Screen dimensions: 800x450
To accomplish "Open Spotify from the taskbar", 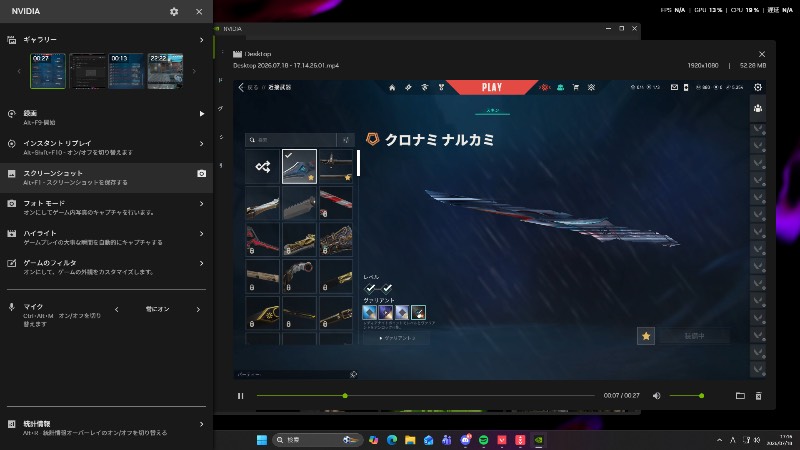I will pyautogui.click(x=483, y=440).
